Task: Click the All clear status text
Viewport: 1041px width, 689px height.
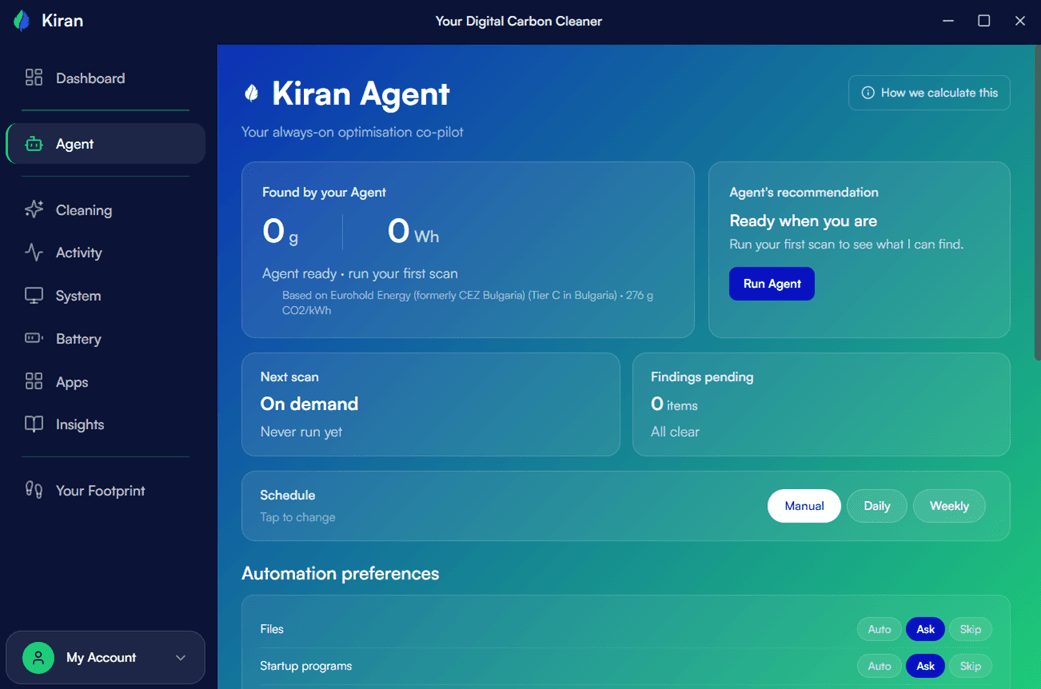Action: click(675, 431)
